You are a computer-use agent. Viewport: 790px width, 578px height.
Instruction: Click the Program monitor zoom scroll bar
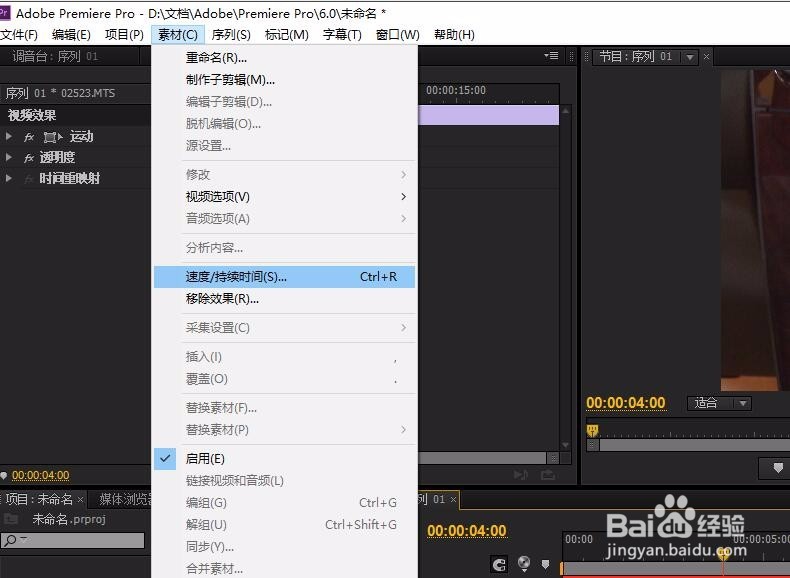[689, 445]
